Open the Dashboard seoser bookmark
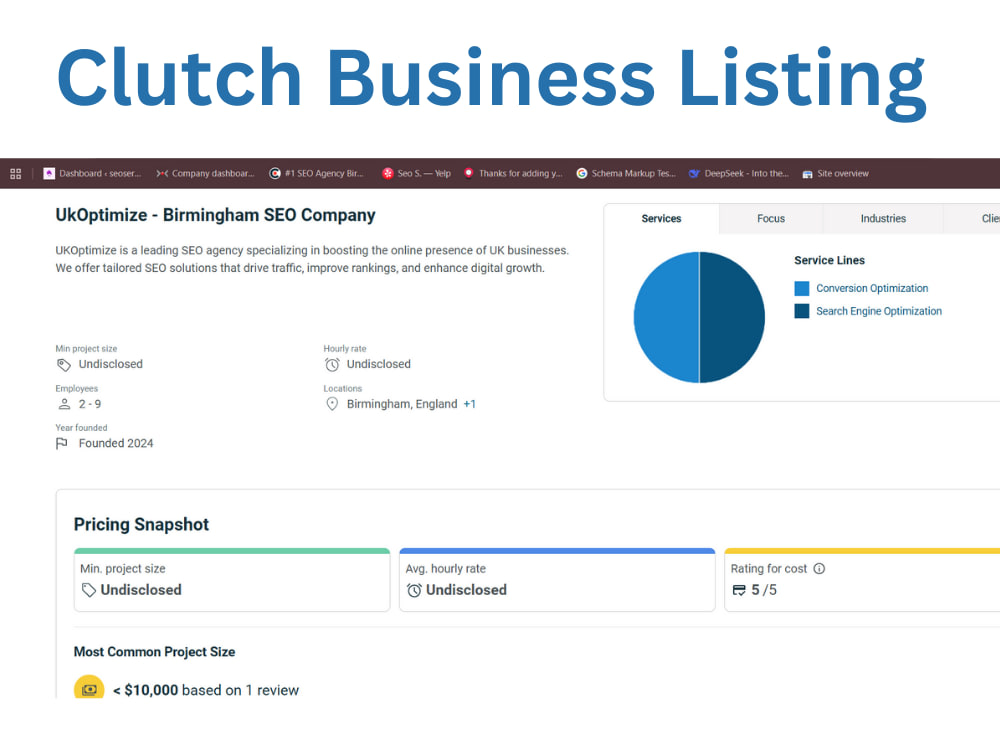Viewport: 1000px width, 750px height. click(x=92, y=173)
